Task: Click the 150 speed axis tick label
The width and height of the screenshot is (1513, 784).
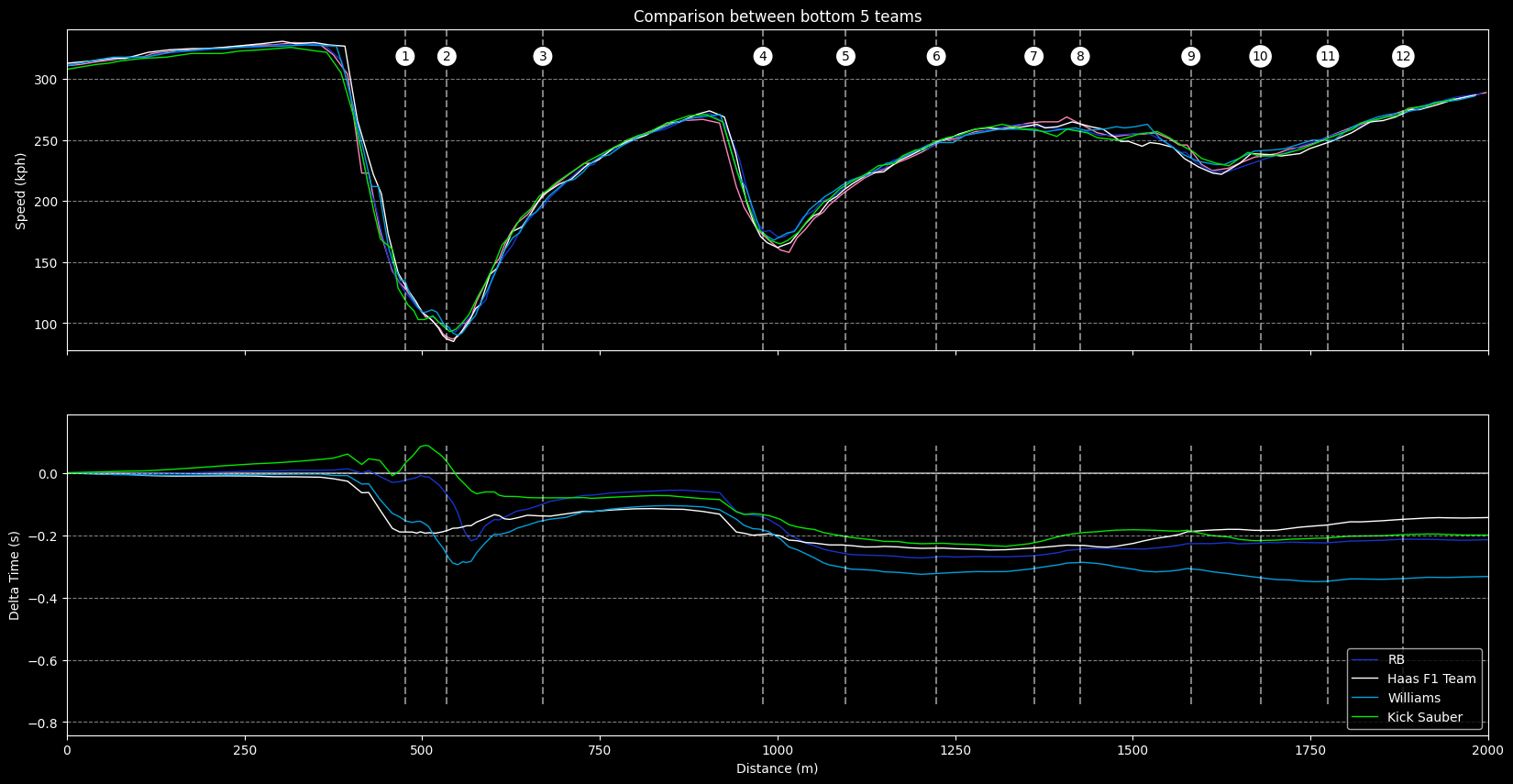Action: point(47,263)
